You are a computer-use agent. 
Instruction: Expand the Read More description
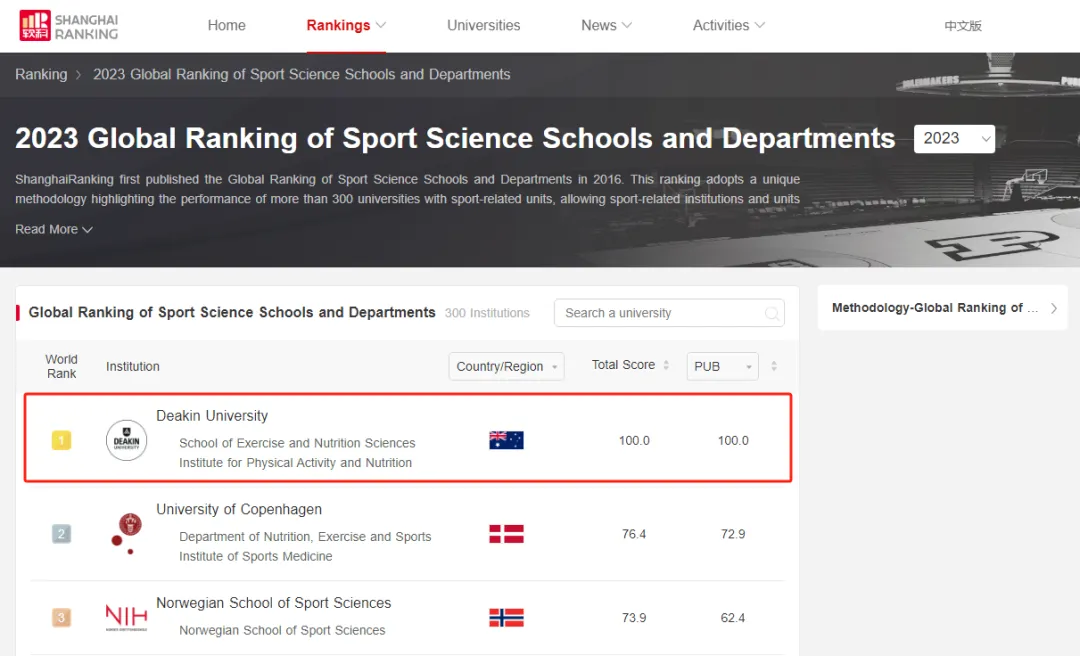[x=54, y=229]
